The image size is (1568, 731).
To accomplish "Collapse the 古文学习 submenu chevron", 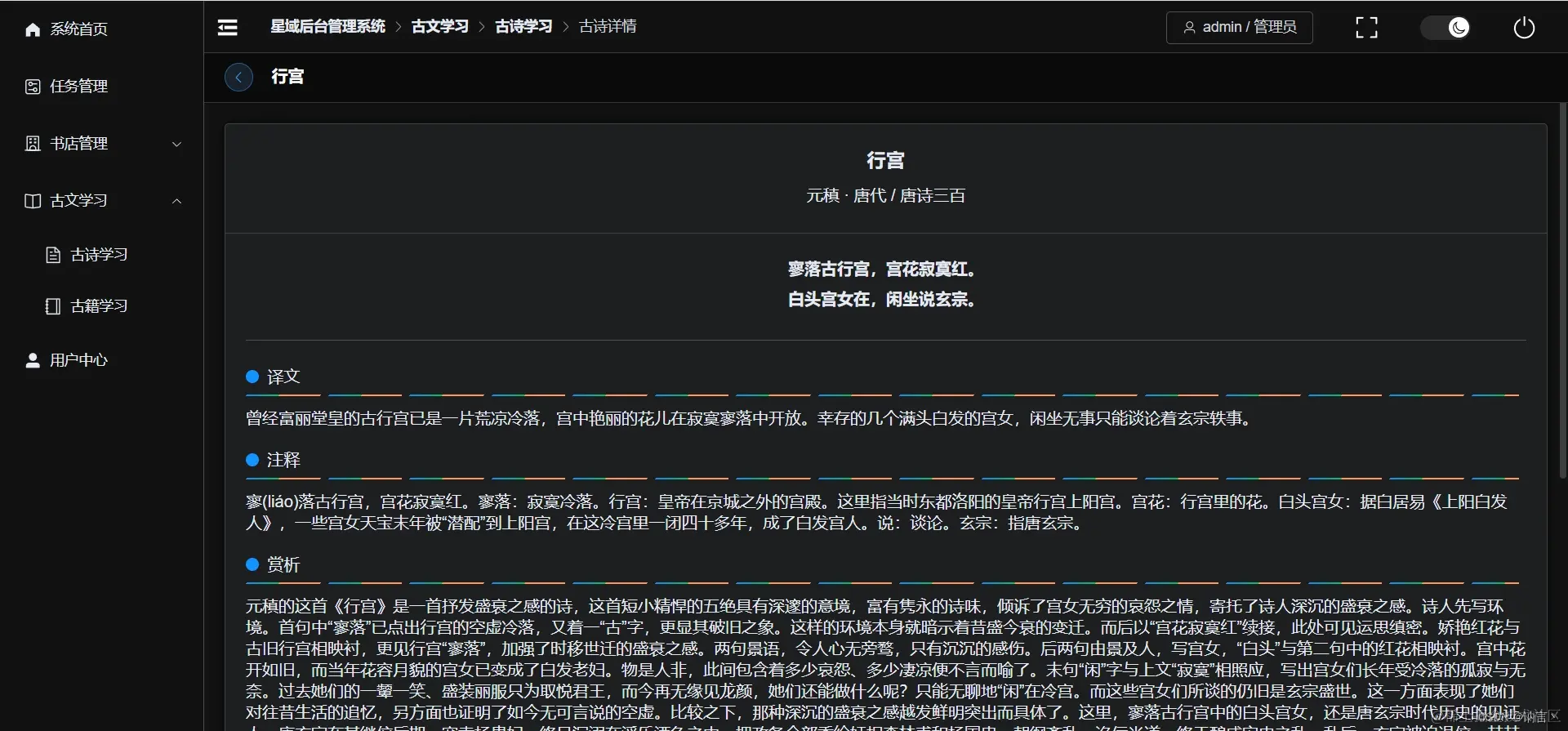I will point(176,201).
